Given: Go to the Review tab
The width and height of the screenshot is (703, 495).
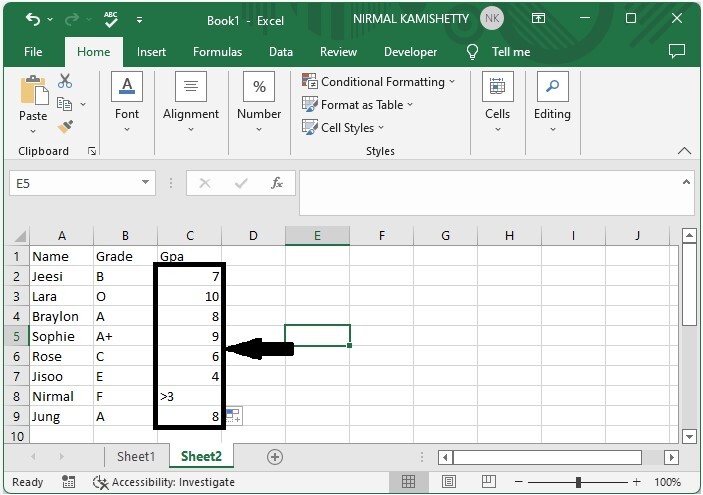Looking at the screenshot, I should 338,52.
